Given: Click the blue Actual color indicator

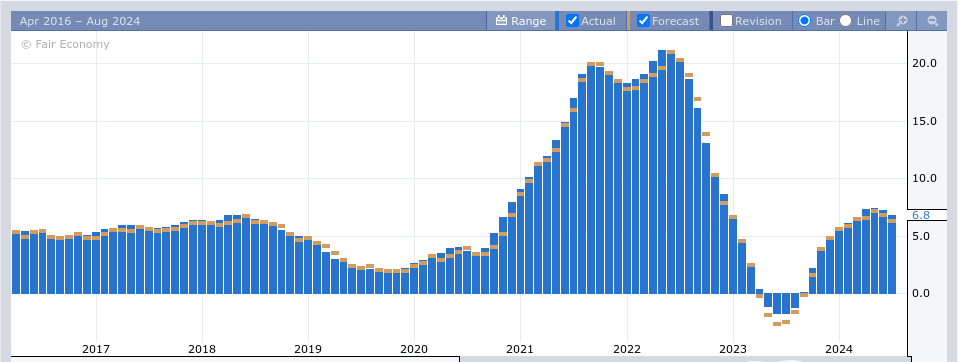Looking at the screenshot, I should (557, 21).
